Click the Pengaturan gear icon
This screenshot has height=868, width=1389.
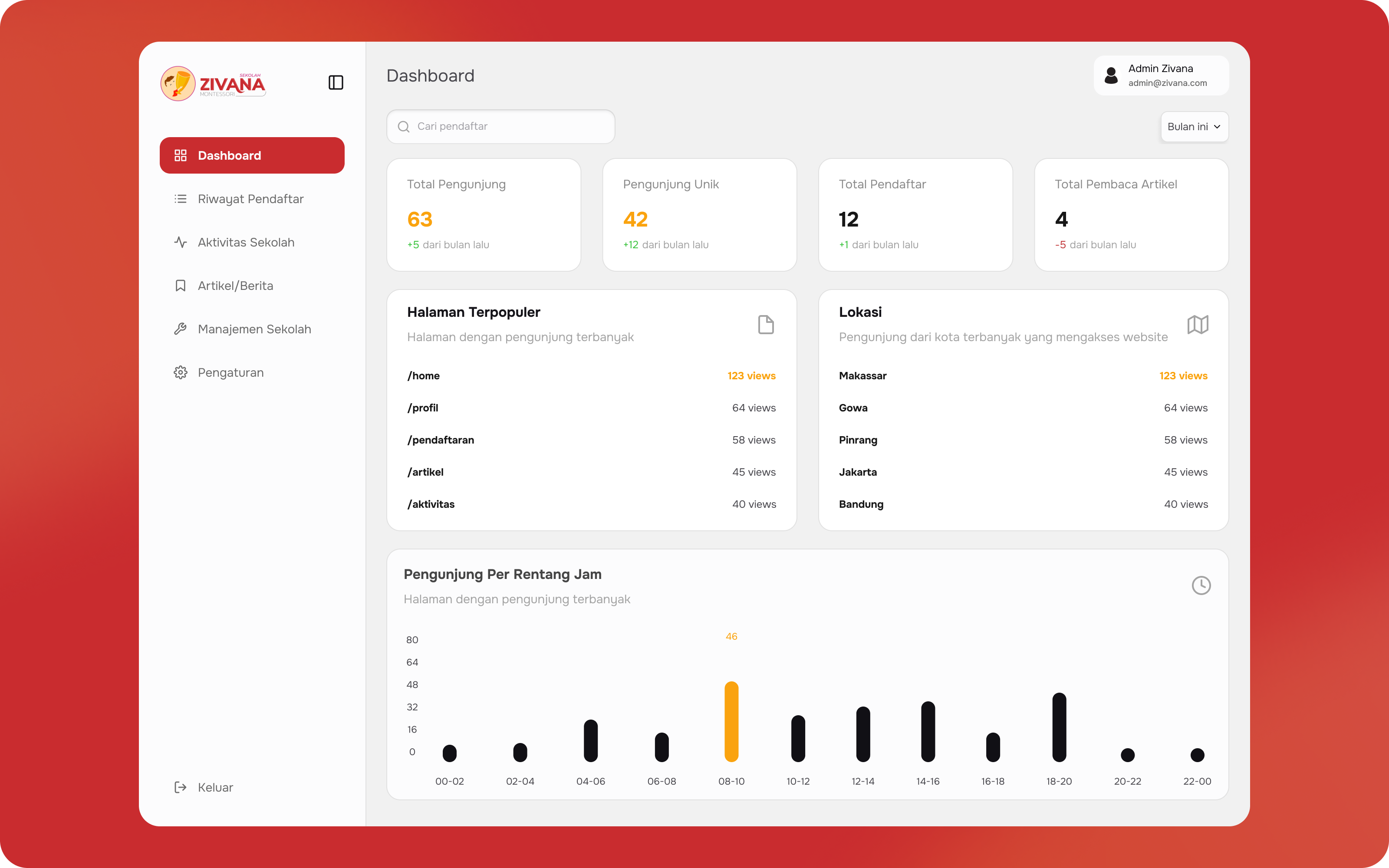pyautogui.click(x=180, y=372)
